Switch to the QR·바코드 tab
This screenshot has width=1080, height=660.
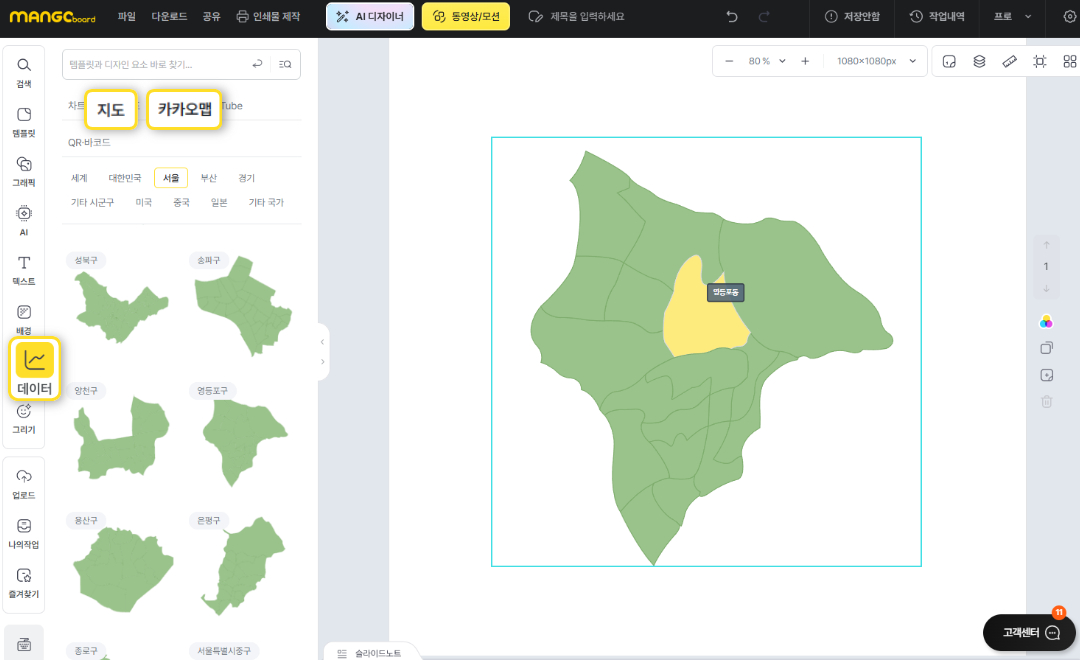(89, 142)
